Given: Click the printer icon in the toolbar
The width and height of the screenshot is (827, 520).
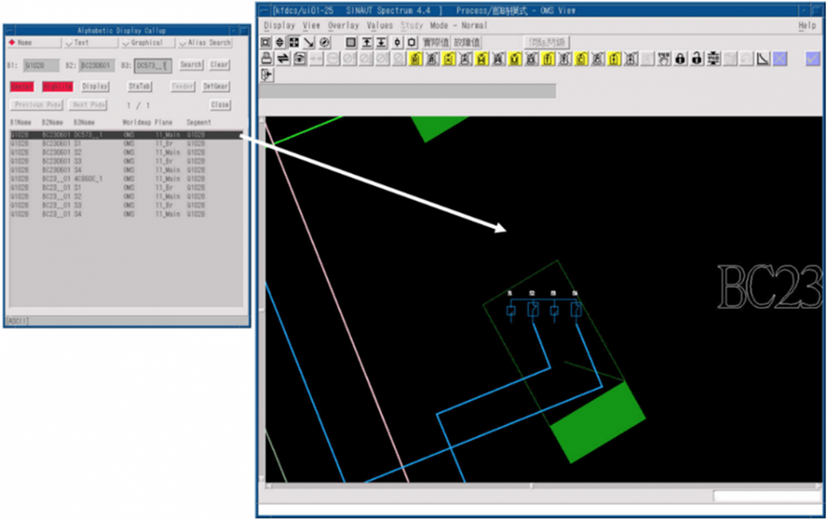Looking at the screenshot, I should (266, 59).
